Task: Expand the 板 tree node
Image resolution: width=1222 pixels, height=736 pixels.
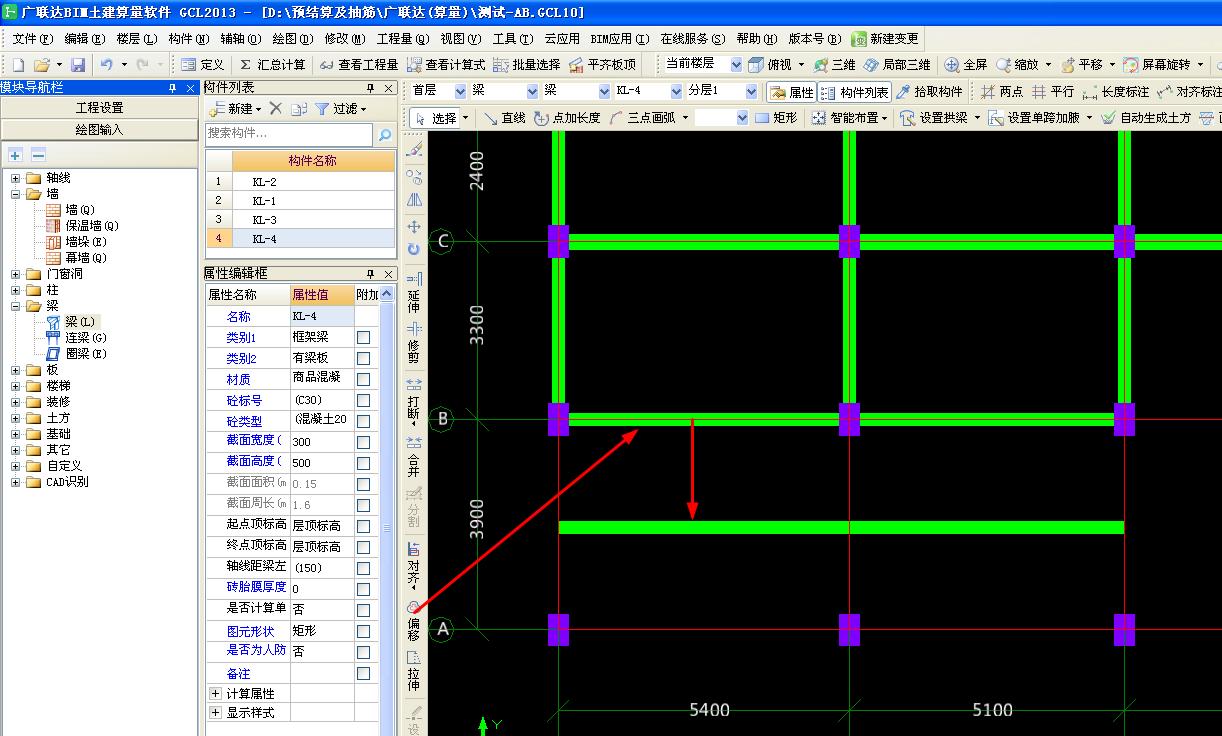Action: pos(16,370)
